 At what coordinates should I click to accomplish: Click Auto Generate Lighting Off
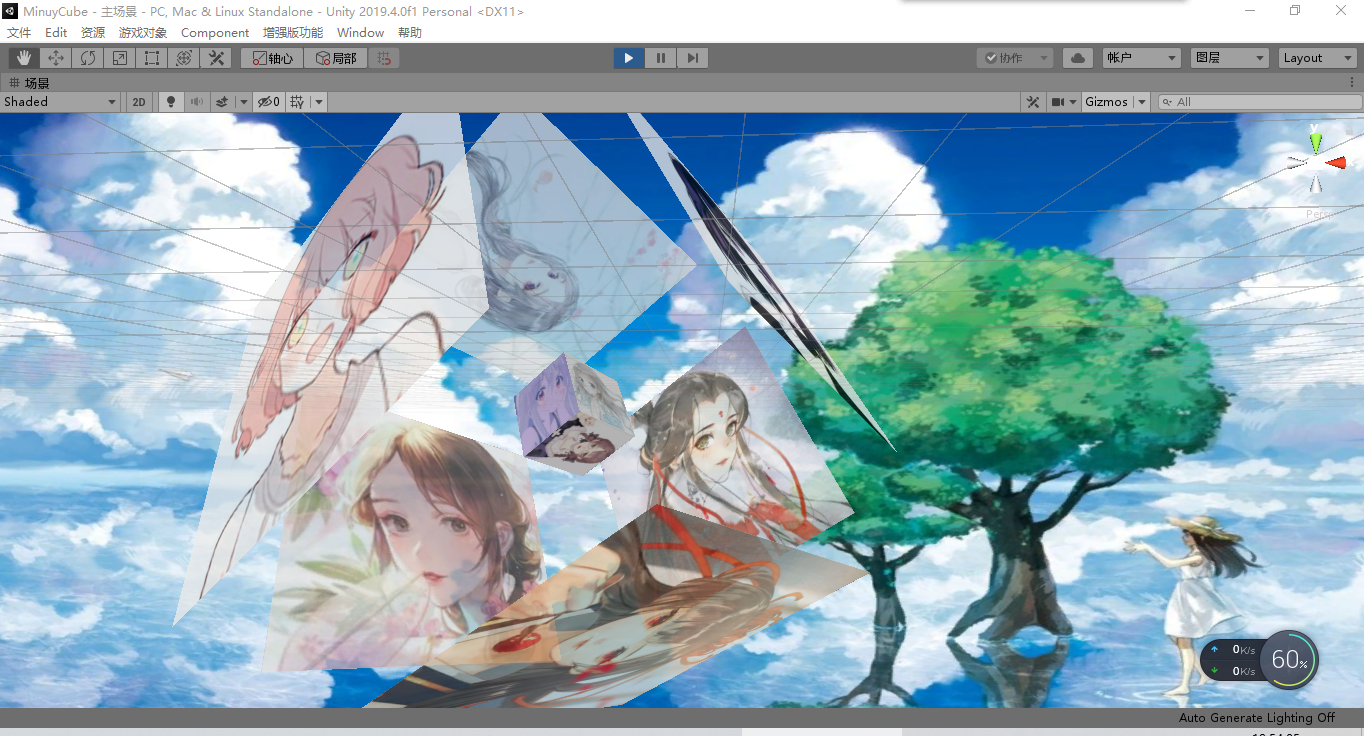click(1257, 717)
